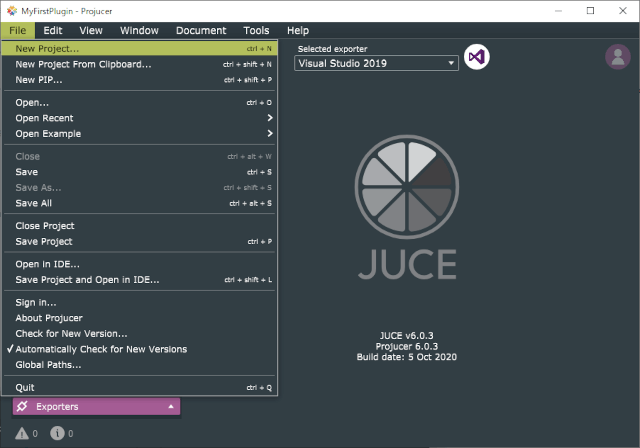Open the File menu
Screen dimensions: 640x448
tap(18, 31)
